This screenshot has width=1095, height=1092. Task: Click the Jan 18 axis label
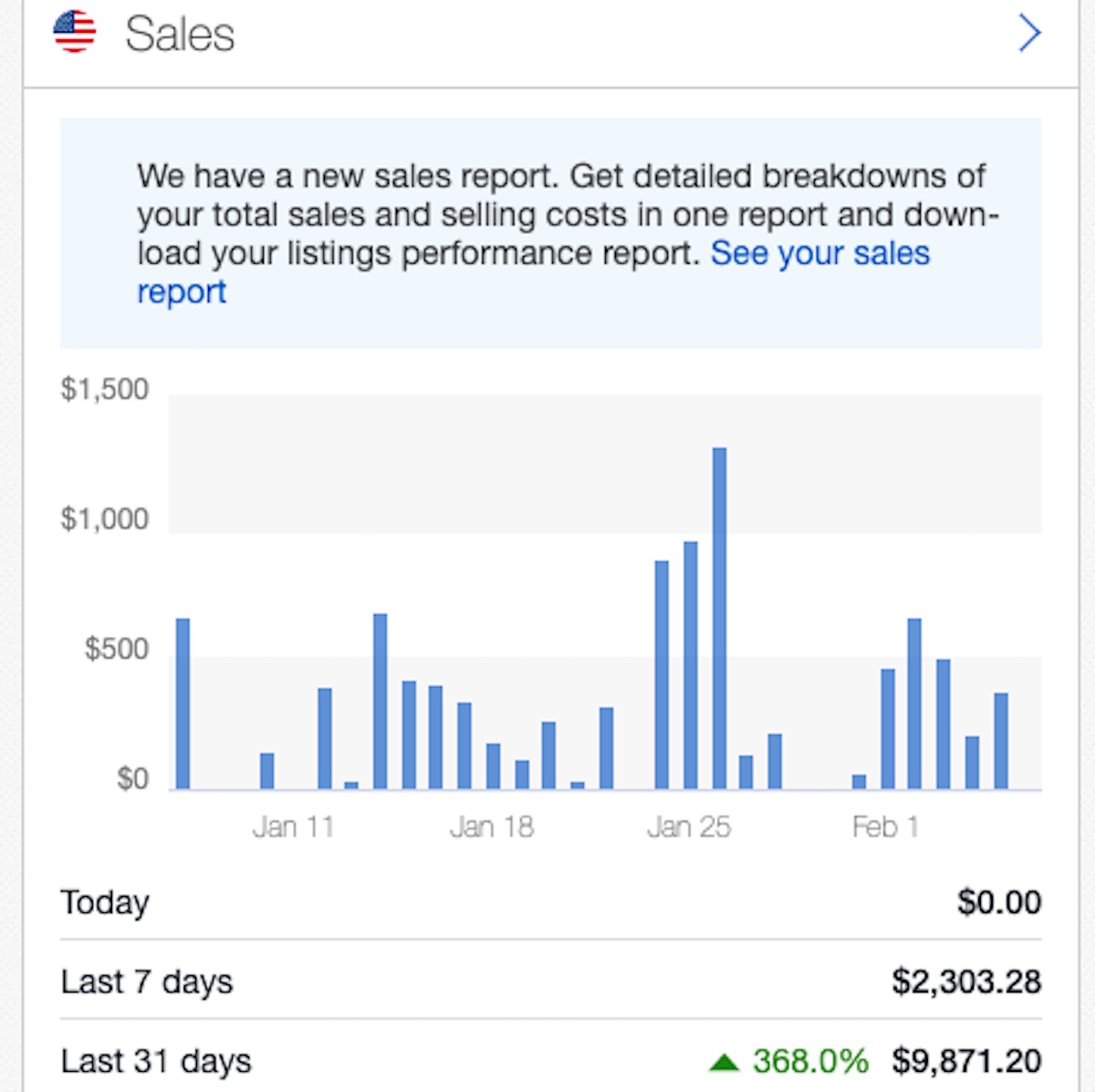pyautogui.click(x=491, y=827)
